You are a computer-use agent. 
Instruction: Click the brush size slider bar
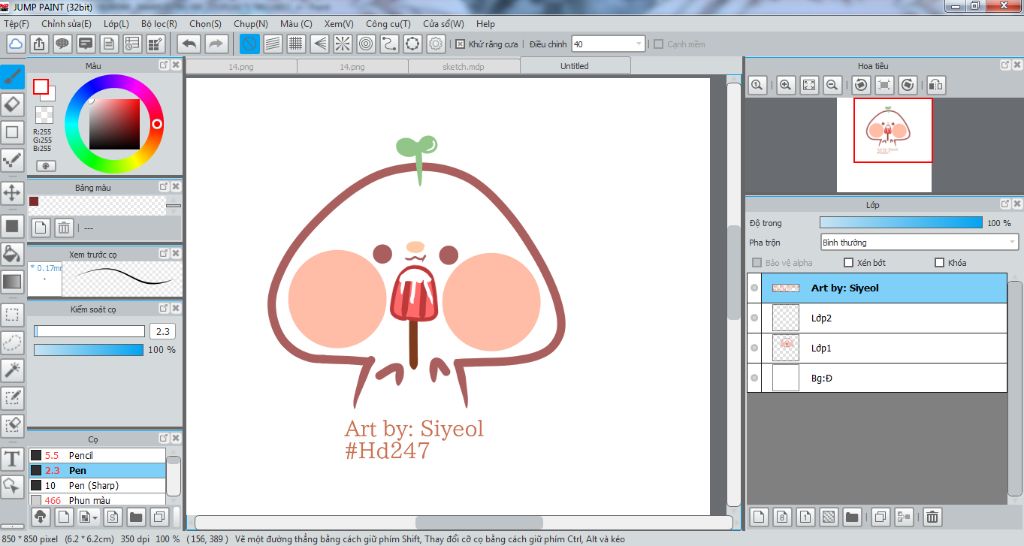click(x=89, y=331)
